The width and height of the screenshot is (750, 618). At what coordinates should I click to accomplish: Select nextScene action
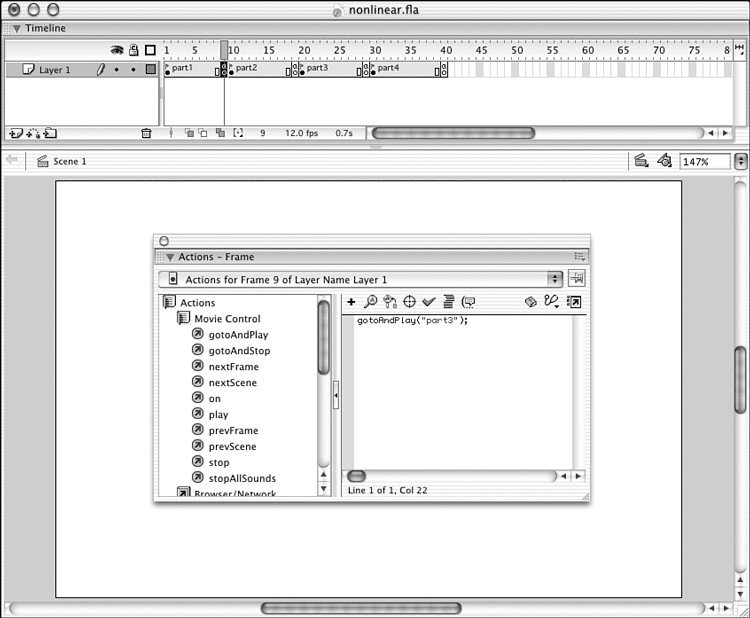pos(232,383)
